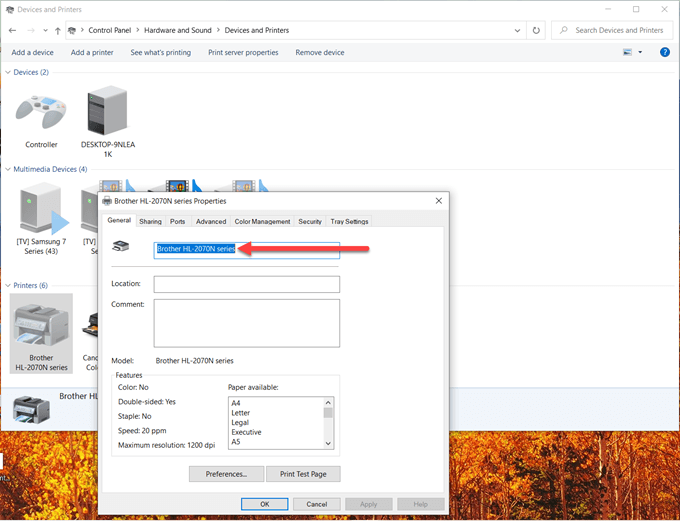680x521 pixels.
Task: Collapse the Printers (6) group
Action: 8,286
